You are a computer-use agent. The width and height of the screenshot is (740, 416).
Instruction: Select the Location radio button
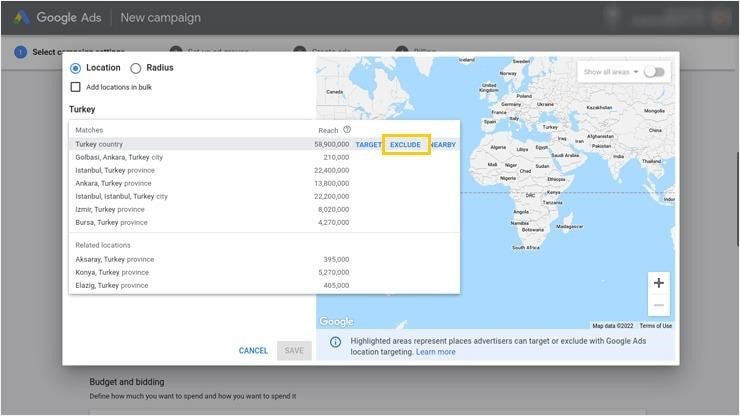click(x=76, y=68)
